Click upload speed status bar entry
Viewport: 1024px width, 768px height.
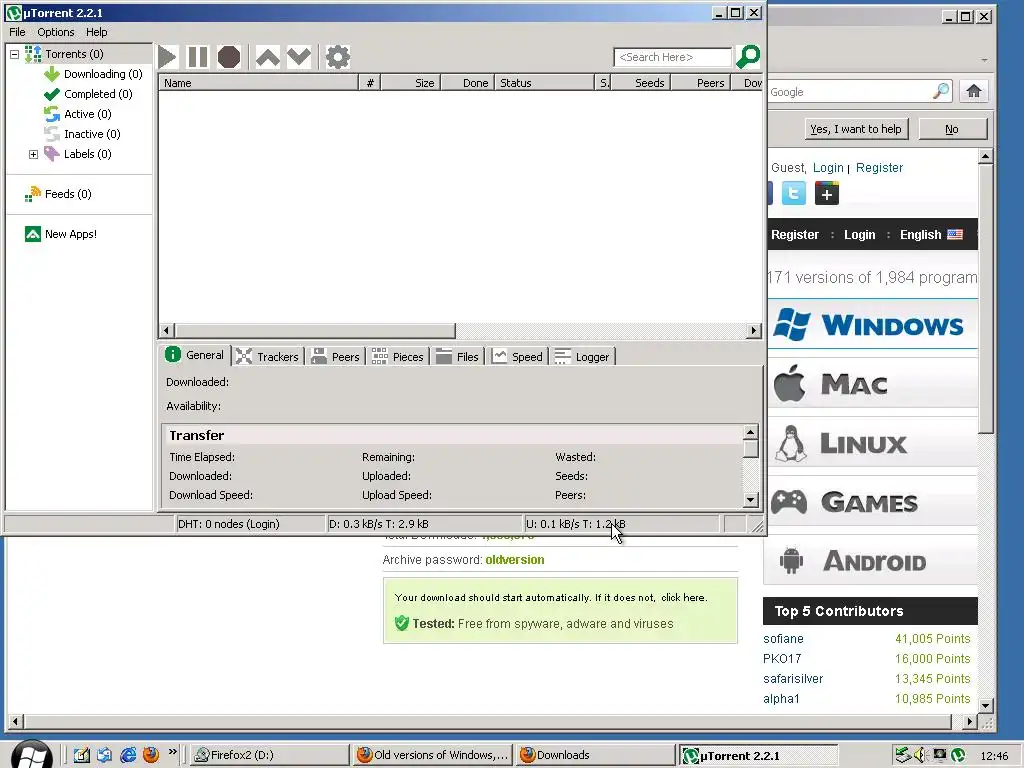click(622, 524)
